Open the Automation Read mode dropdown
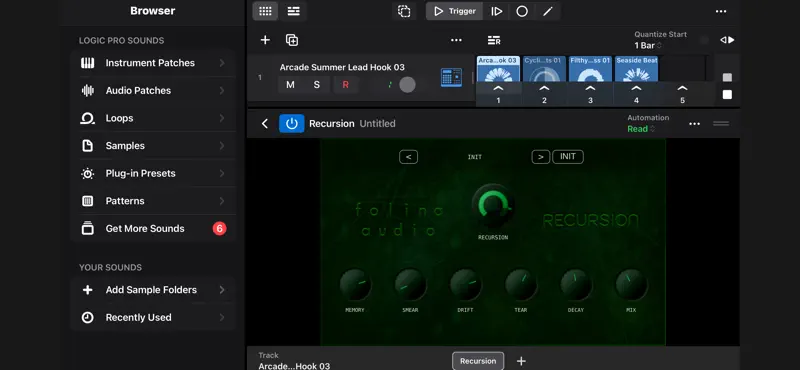 click(641, 129)
